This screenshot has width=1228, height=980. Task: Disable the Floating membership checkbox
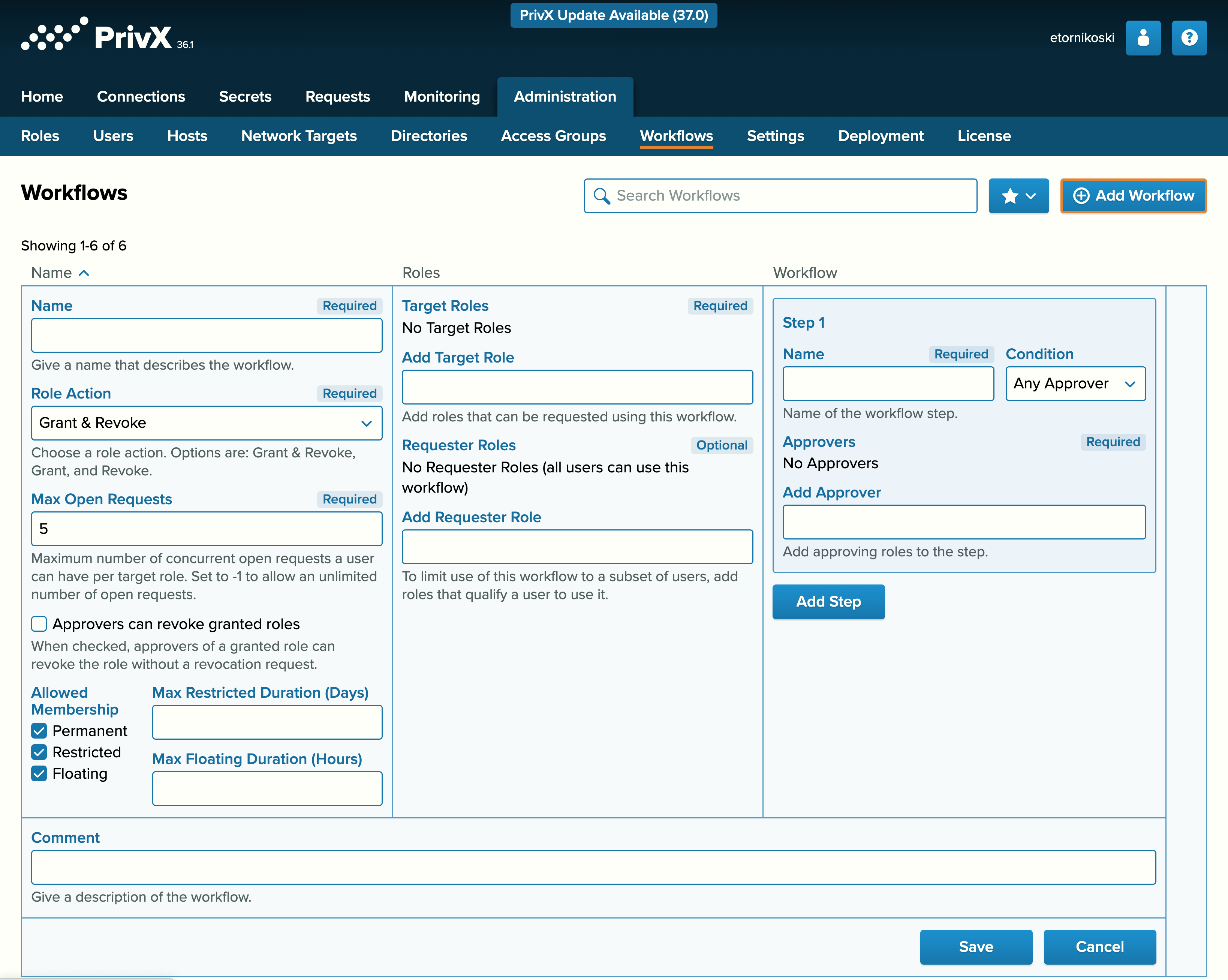tap(39, 774)
